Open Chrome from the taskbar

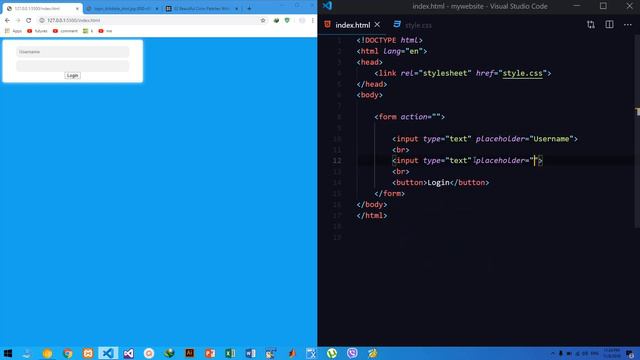point(68,353)
